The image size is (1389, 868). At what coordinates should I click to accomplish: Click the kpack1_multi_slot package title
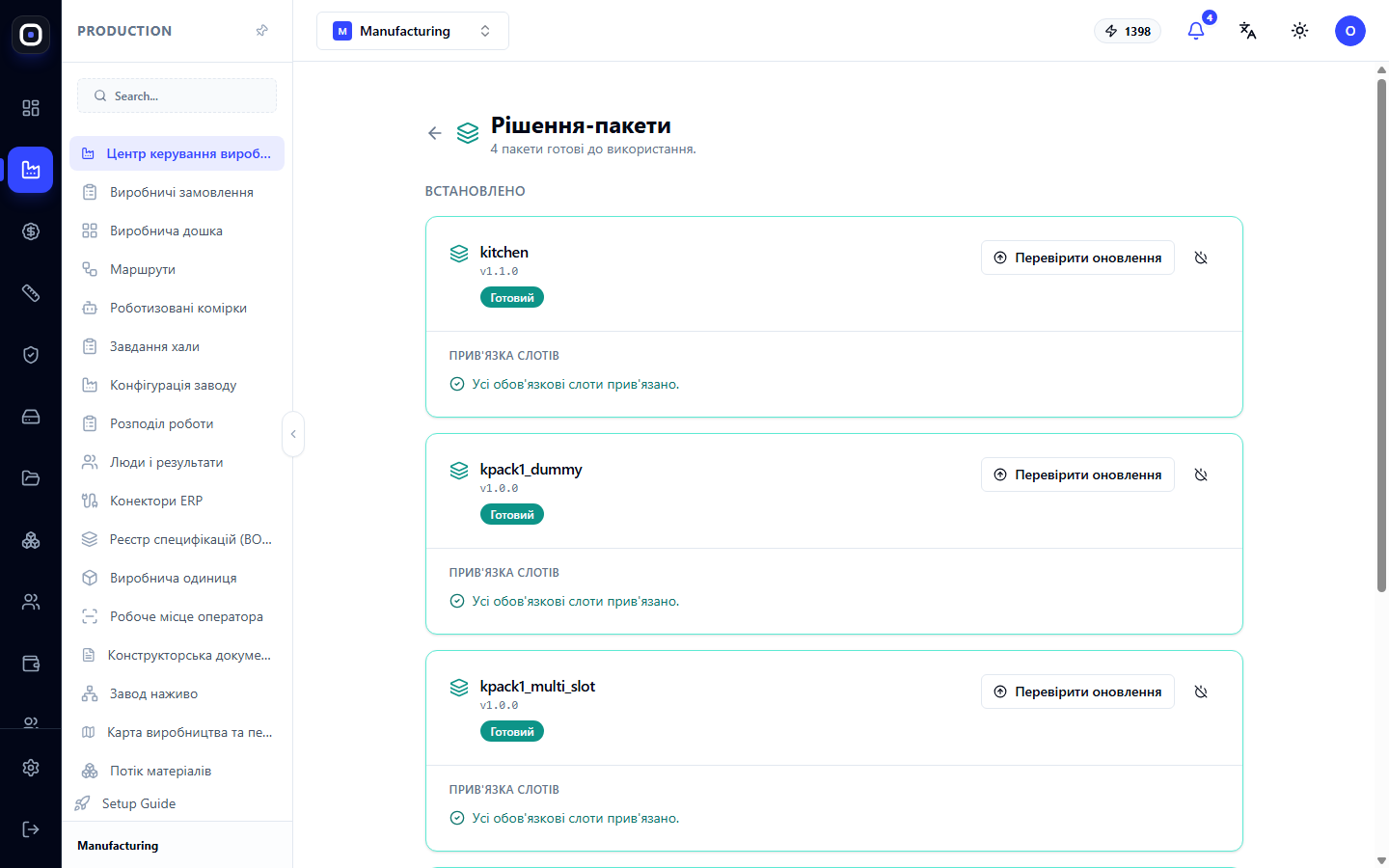click(x=537, y=686)
